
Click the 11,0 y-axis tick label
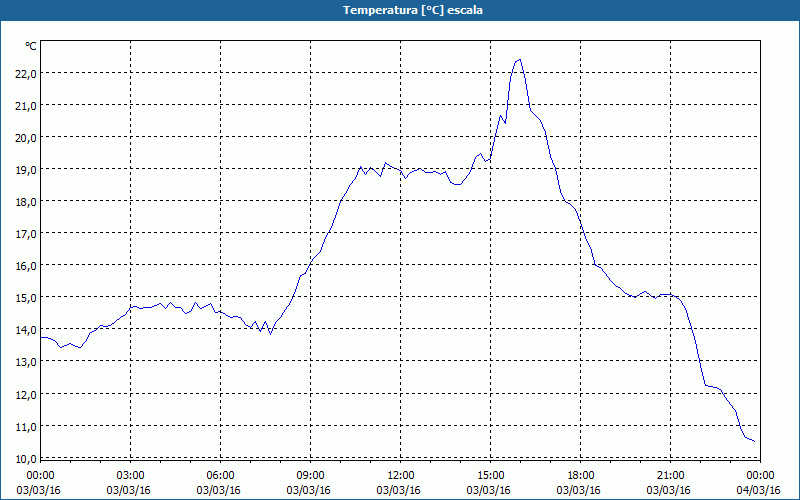pyautogui.click(x=27, y=427)
